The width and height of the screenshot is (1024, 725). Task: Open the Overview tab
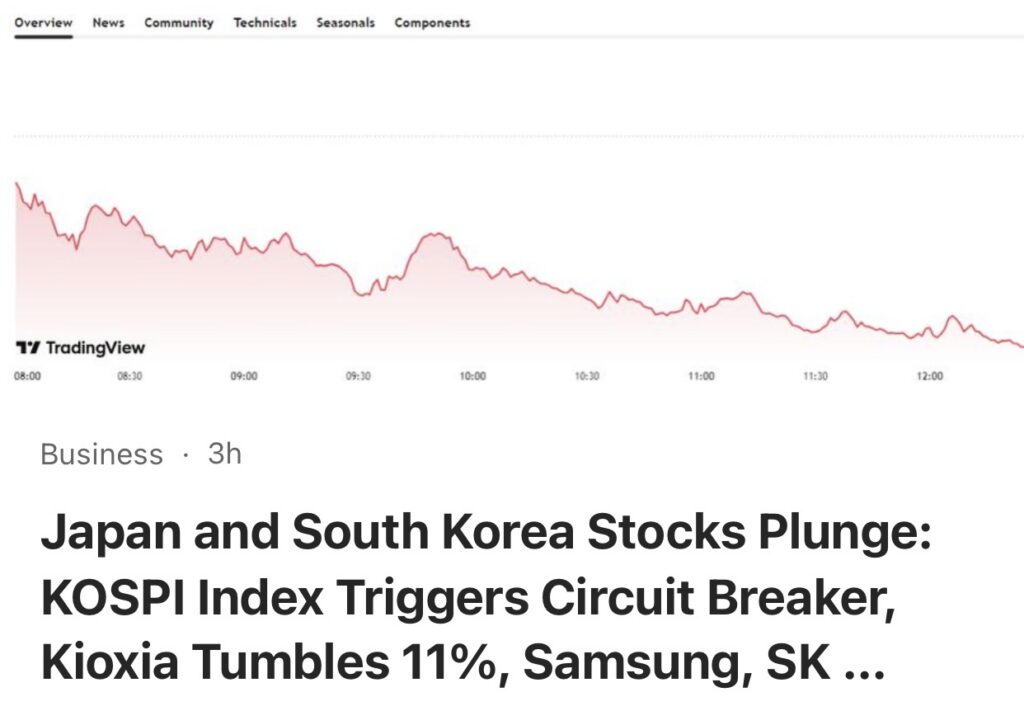pyautogui.click(x=43, y=23)
